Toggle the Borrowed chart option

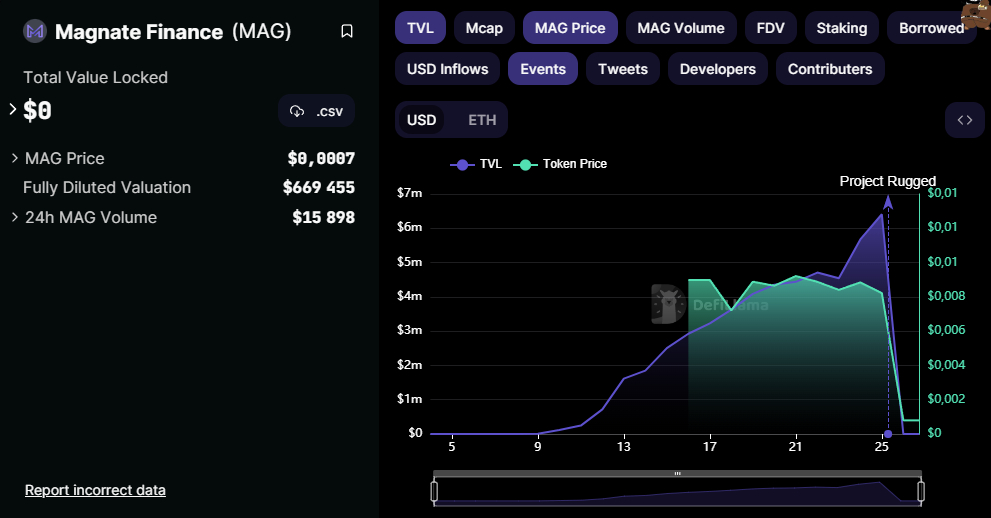(932, 28)
